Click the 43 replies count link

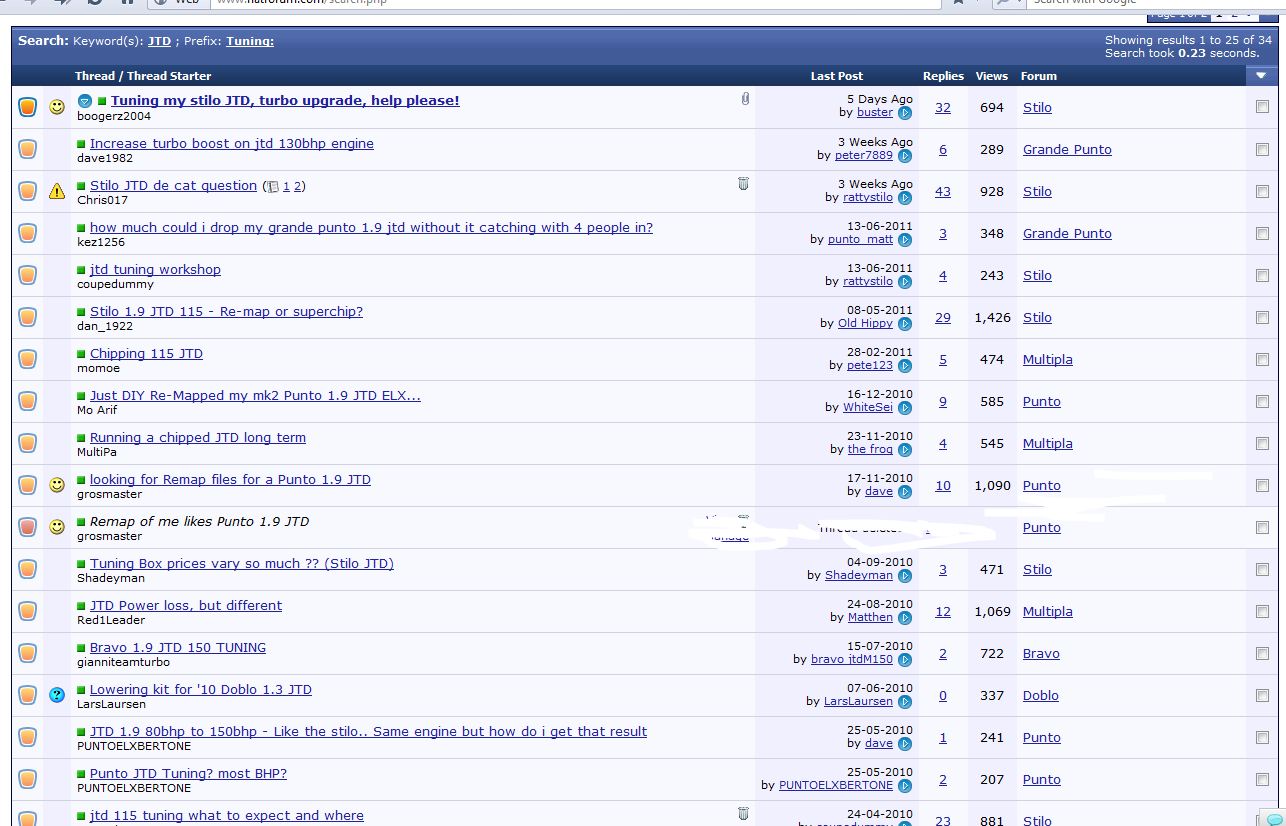[942, 192]
